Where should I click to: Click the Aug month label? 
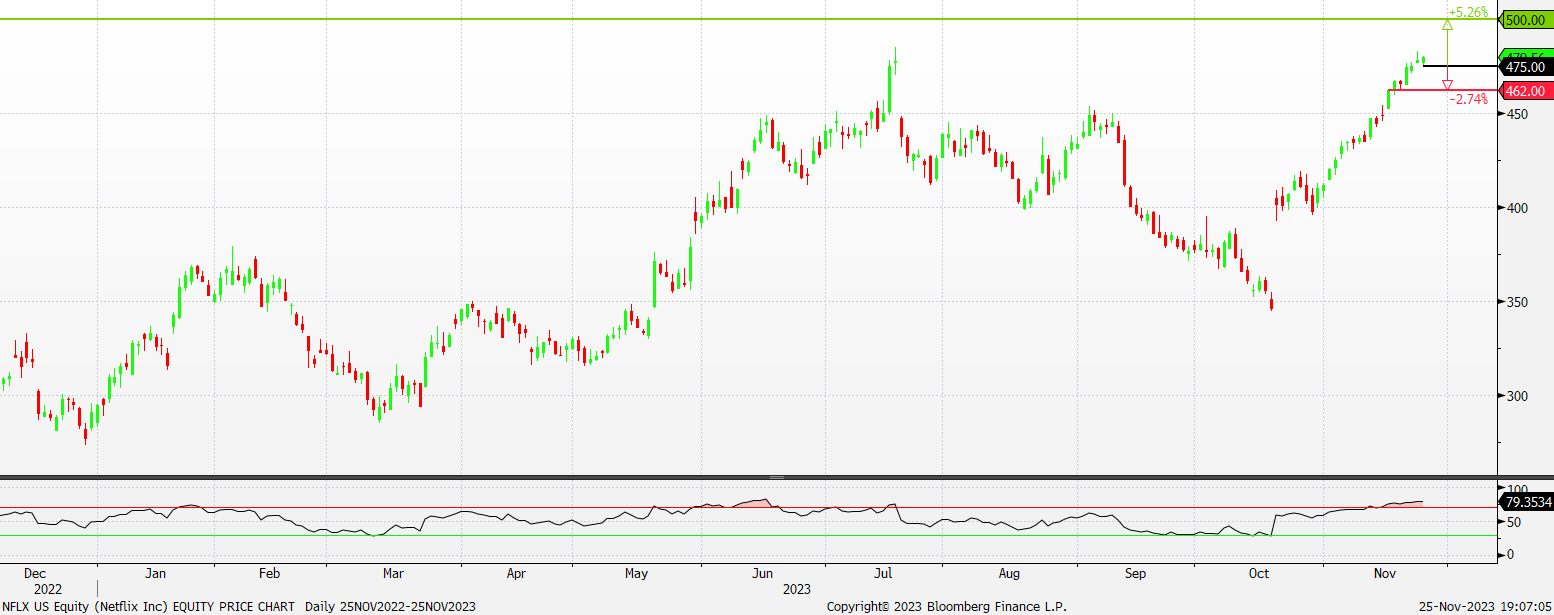click(1009, 574)
